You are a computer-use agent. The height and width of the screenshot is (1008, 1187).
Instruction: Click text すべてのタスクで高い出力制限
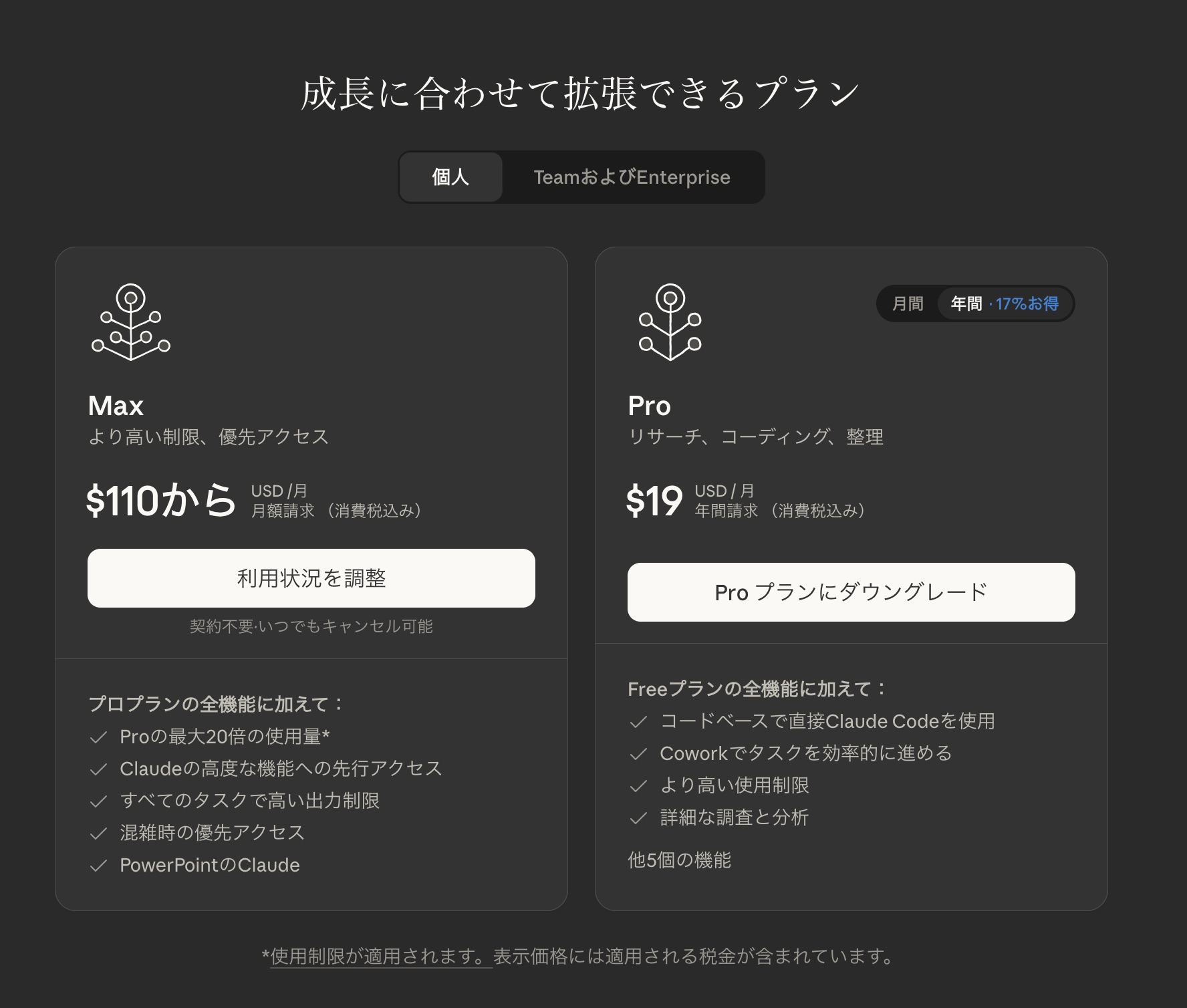pos(250,801)
